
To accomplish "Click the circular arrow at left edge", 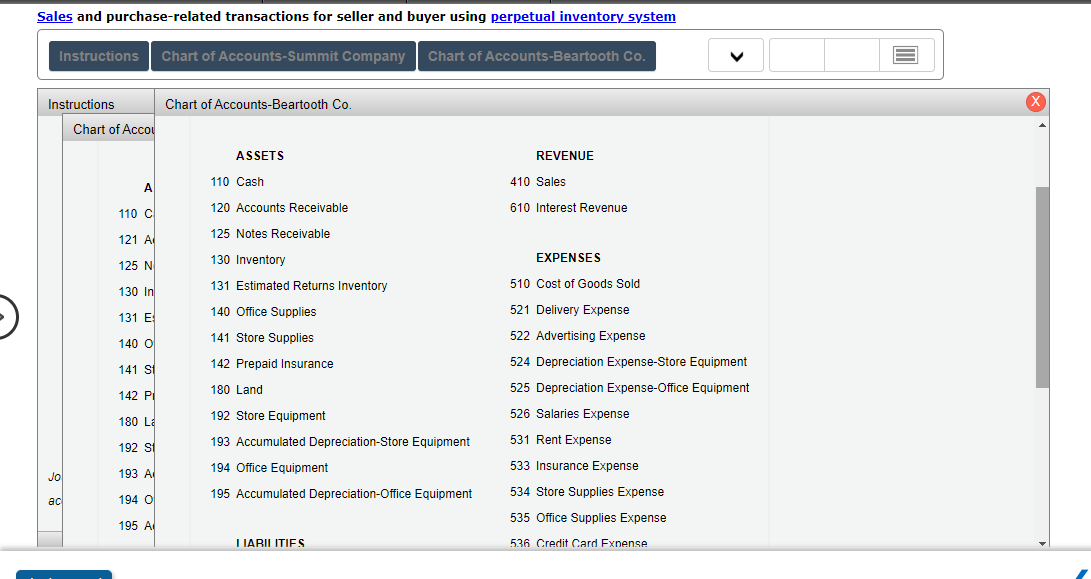I will [6, 317].
